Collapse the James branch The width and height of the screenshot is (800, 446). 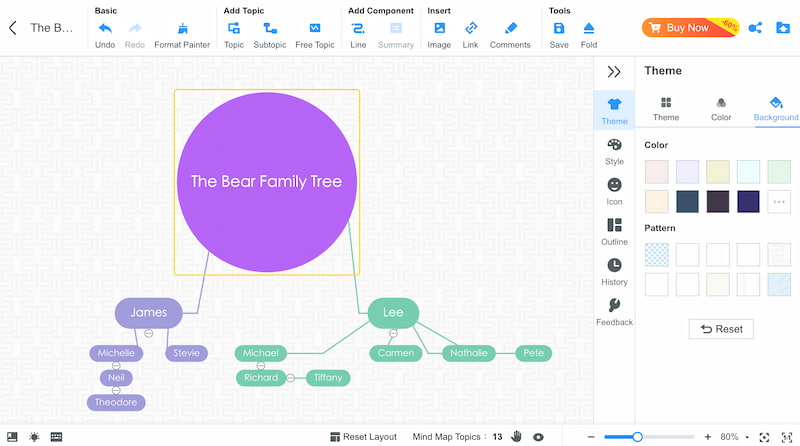[148, 333]
